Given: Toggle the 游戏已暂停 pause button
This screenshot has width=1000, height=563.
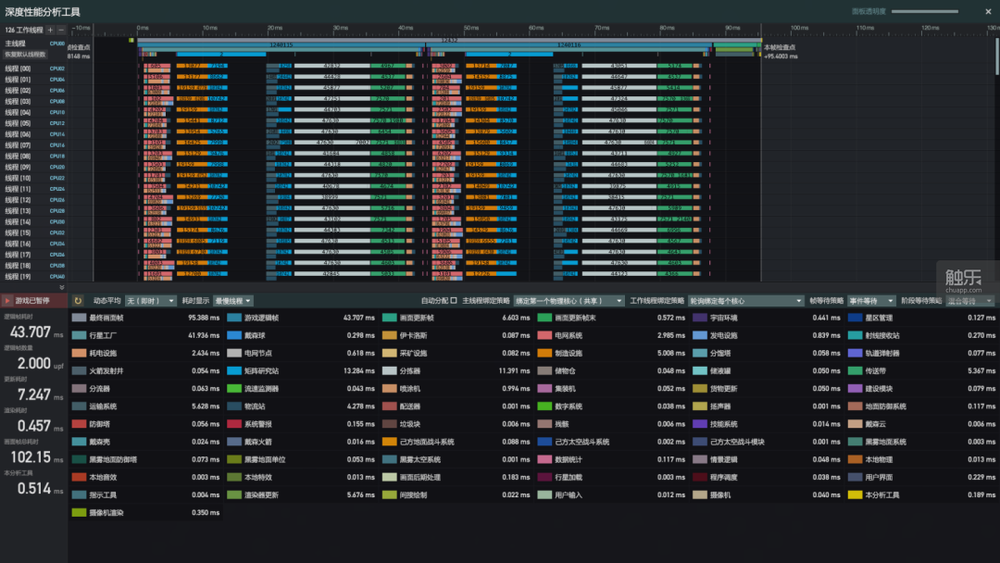Looking at the screenshot, I should 33,300.
